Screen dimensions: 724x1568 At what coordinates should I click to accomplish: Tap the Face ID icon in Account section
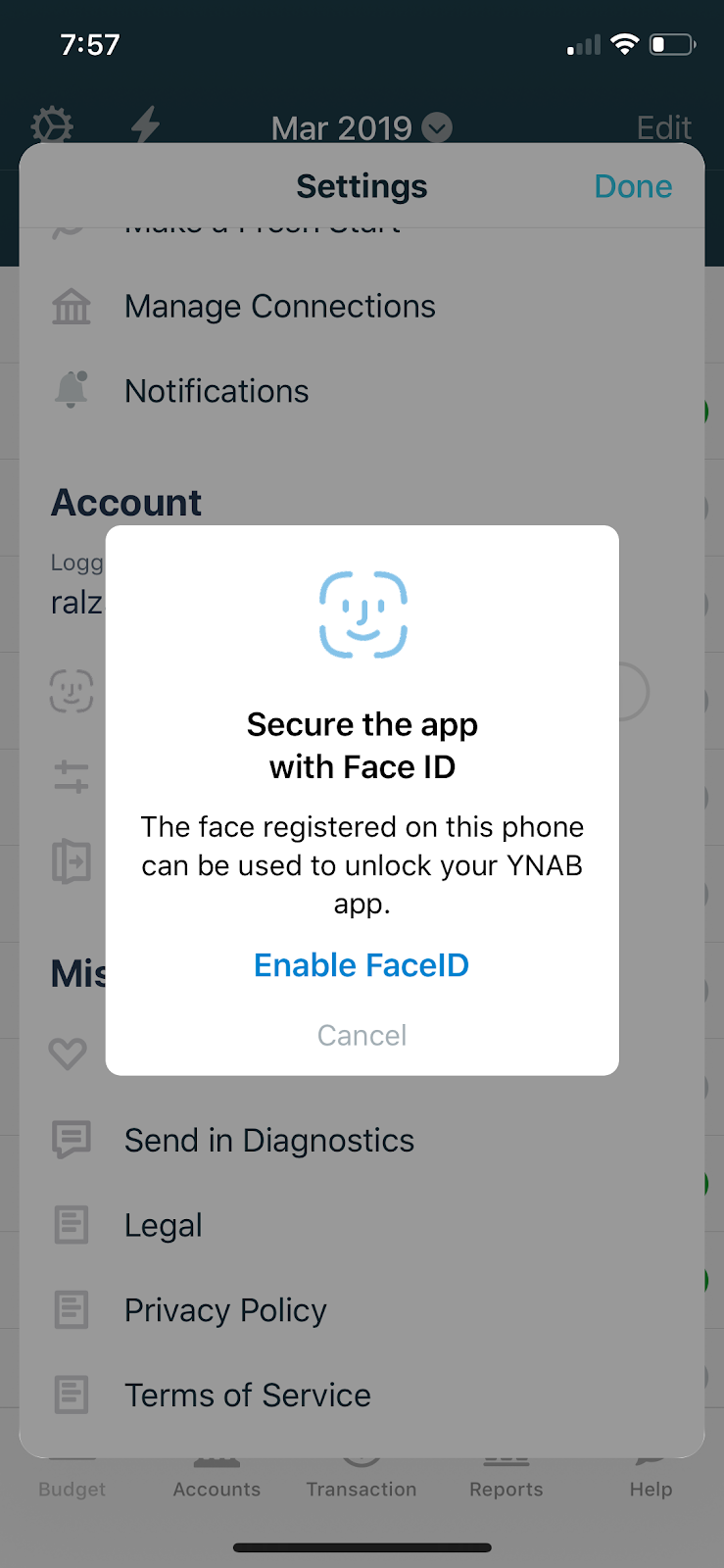pyautogui.click(x=72, y=691)
